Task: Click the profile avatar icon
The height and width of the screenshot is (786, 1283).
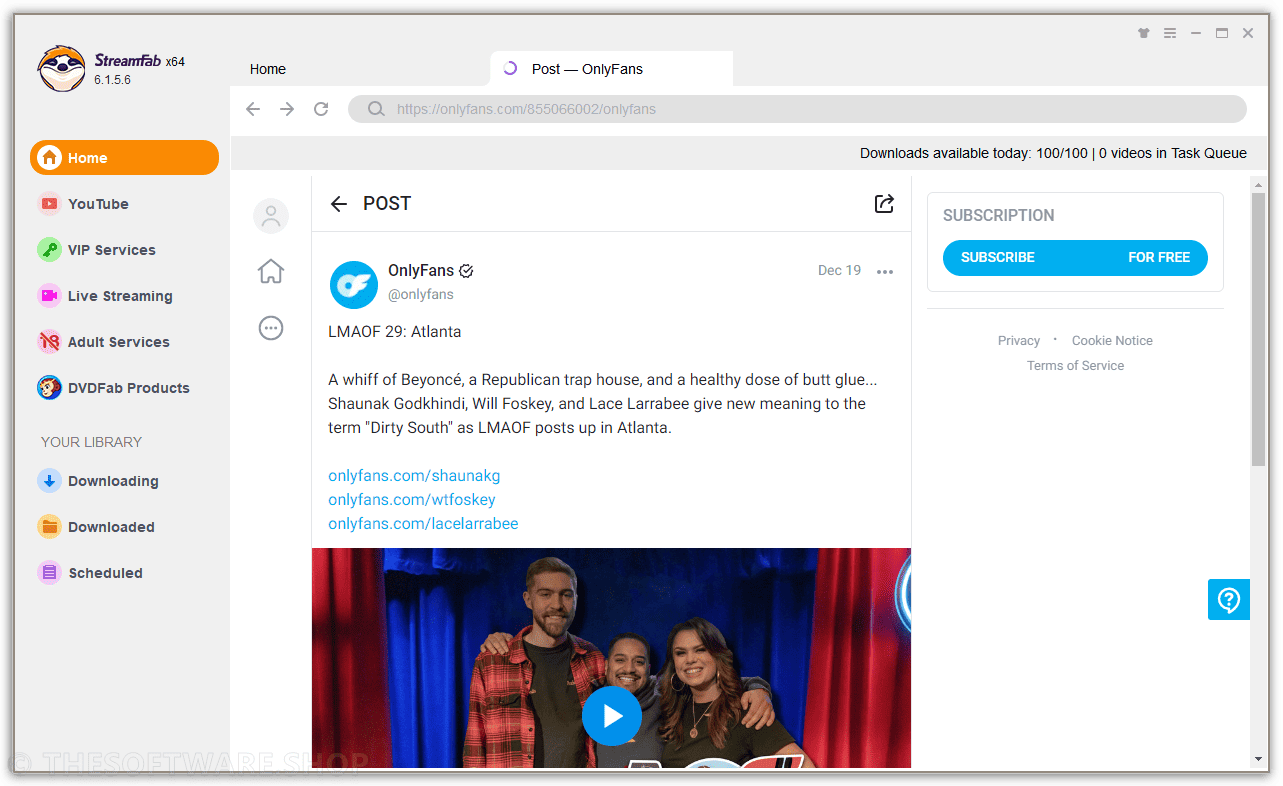Action: pyautogui.click(x=271, y=217)
